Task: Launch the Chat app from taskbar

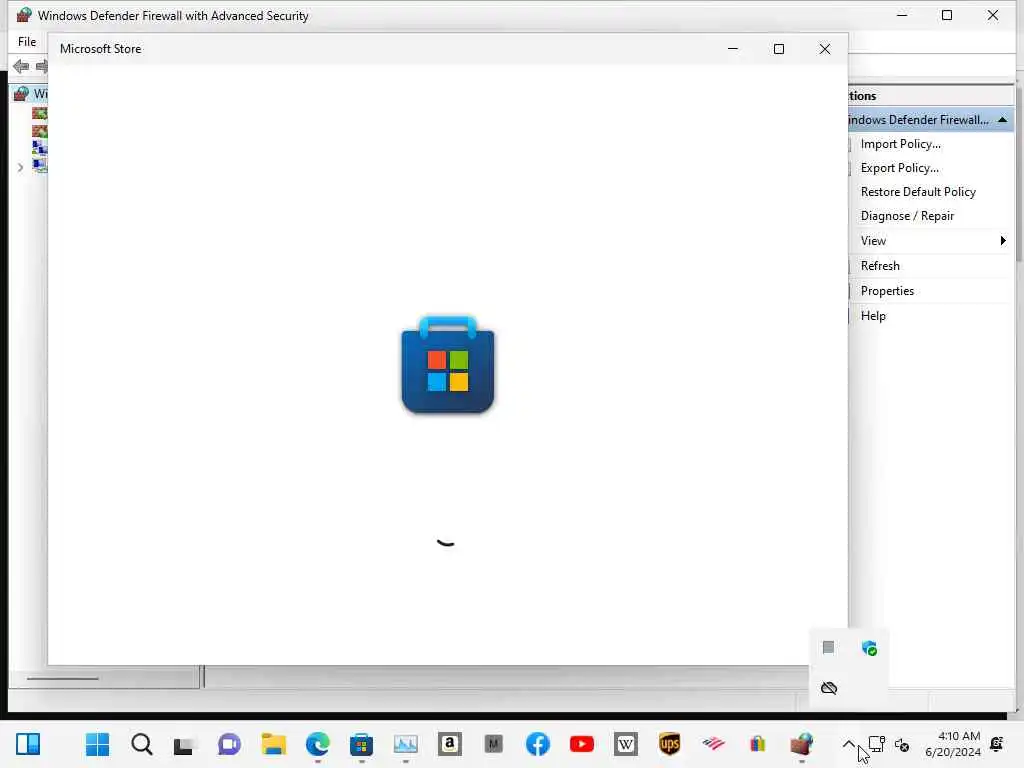Action: tap(229, 744)
